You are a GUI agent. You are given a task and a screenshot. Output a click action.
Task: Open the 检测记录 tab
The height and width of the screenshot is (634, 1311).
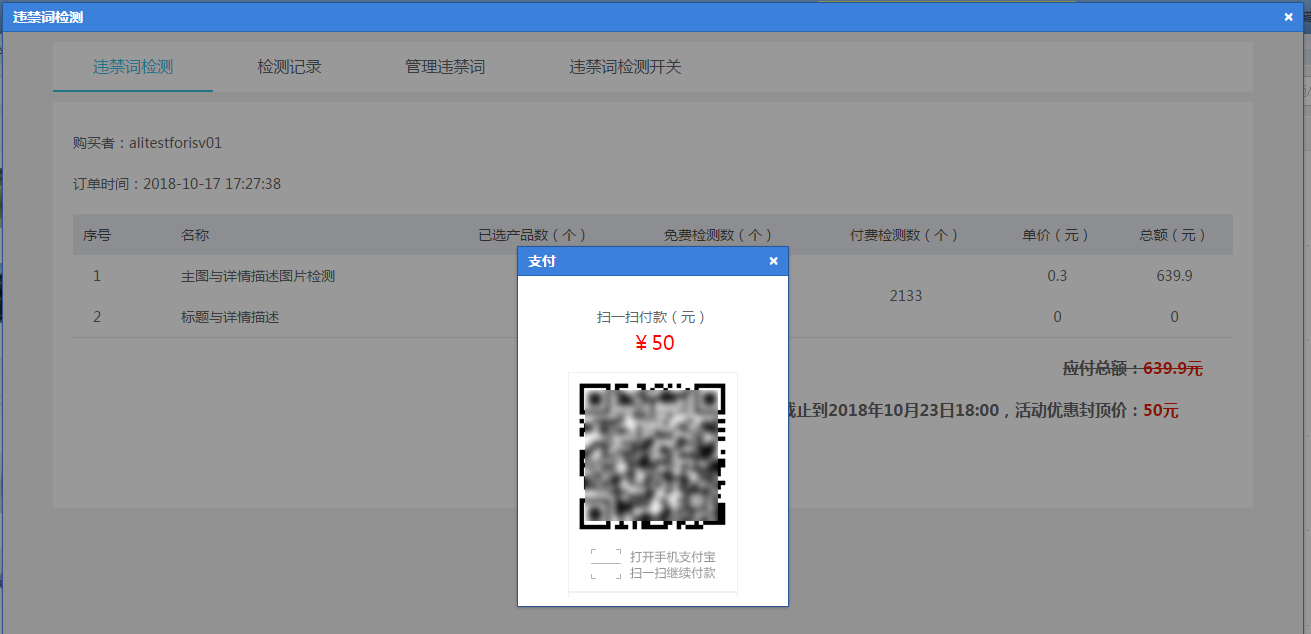(x=289, y=67)
